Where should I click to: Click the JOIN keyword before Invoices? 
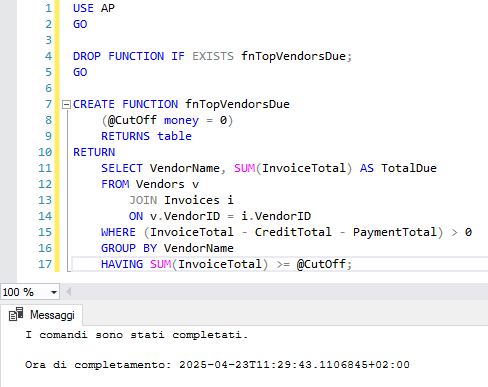click(143, 200)
